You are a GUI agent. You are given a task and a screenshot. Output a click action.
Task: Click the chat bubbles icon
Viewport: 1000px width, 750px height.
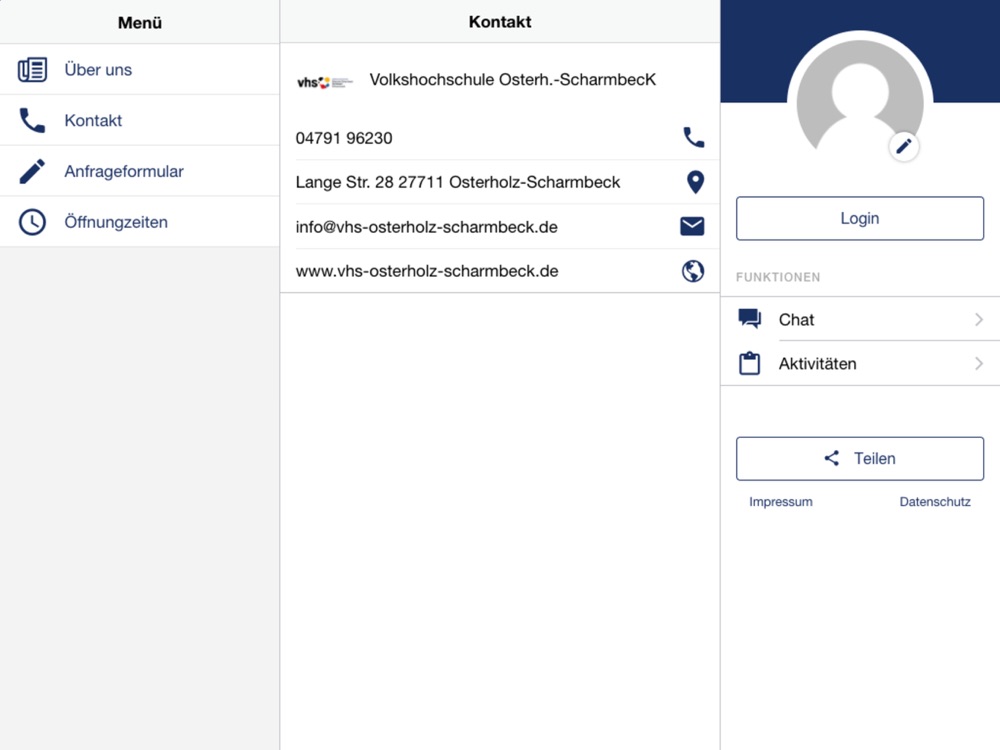pos(750,319)
